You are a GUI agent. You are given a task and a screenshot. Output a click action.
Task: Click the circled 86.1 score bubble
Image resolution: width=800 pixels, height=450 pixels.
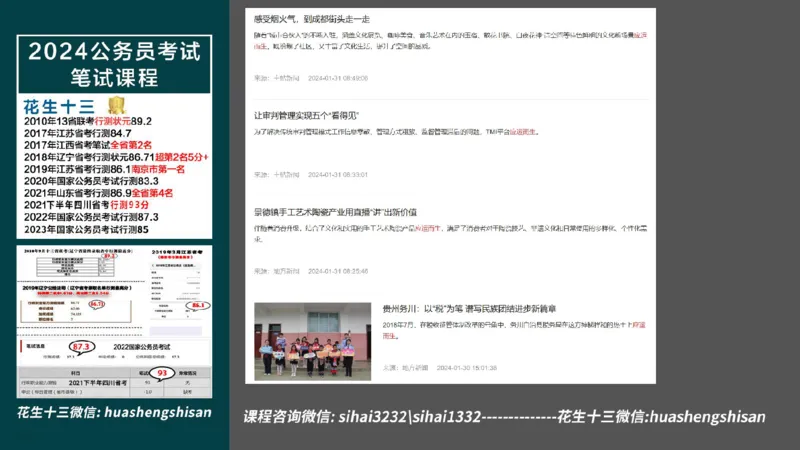coord(197,305)
